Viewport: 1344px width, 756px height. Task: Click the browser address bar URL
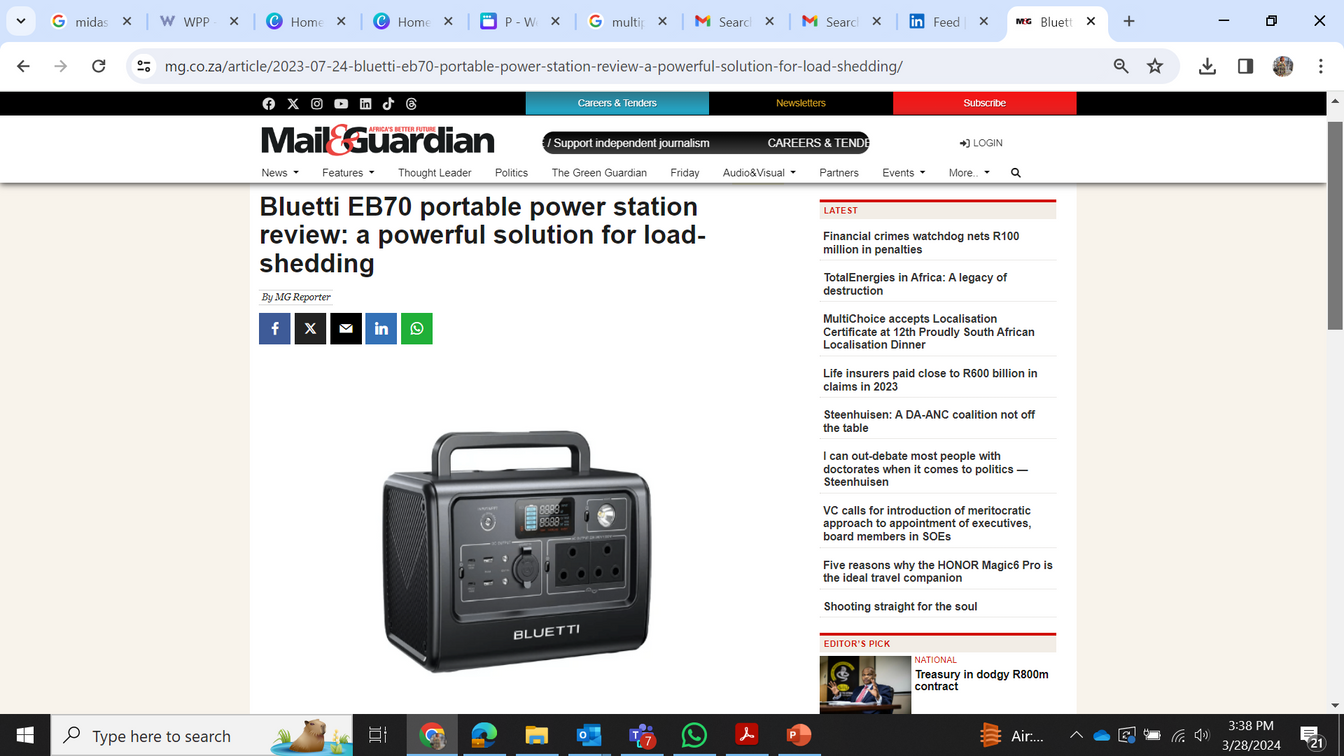(533, 66)
